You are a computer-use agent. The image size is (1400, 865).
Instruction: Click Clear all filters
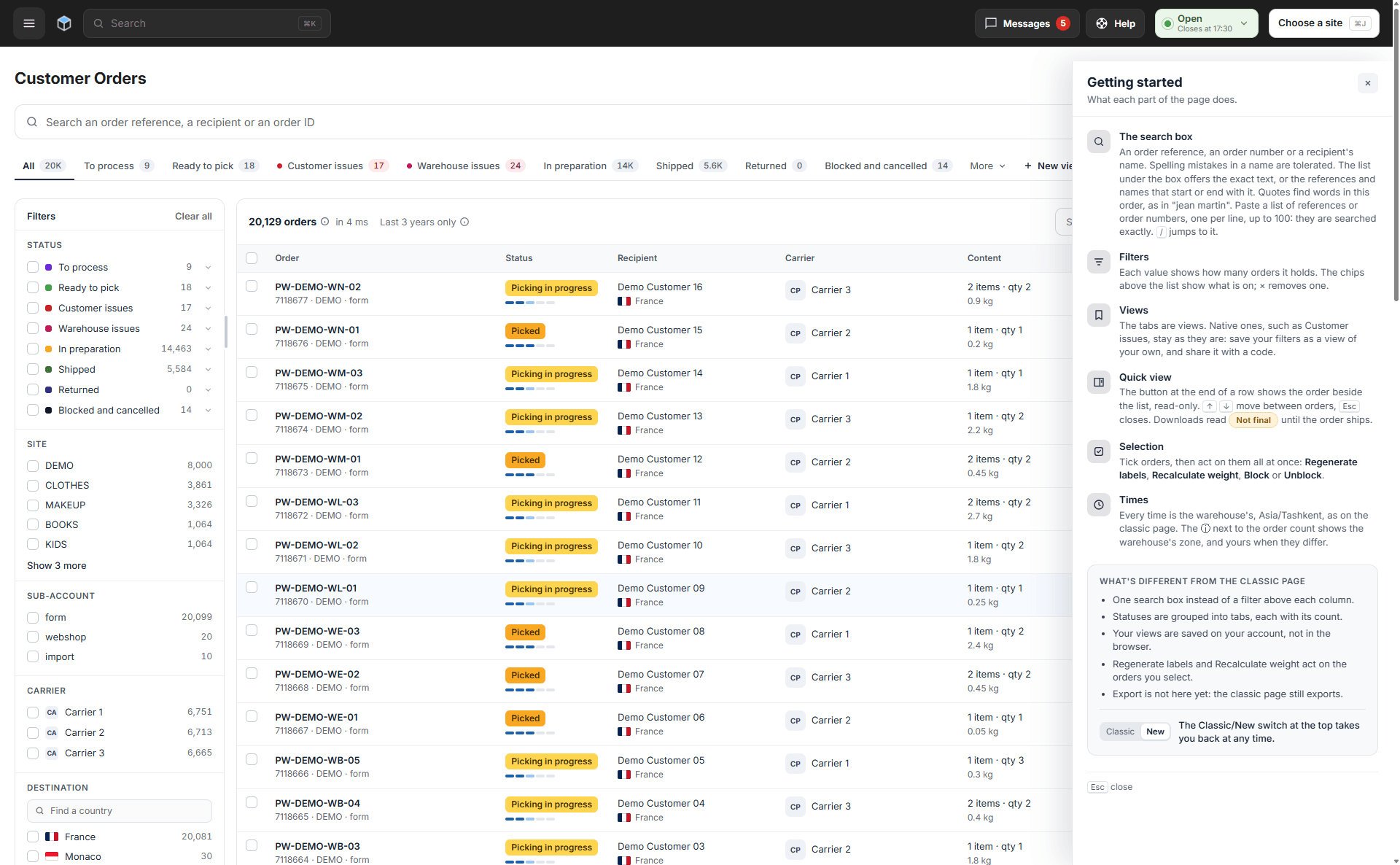point(193,216)
